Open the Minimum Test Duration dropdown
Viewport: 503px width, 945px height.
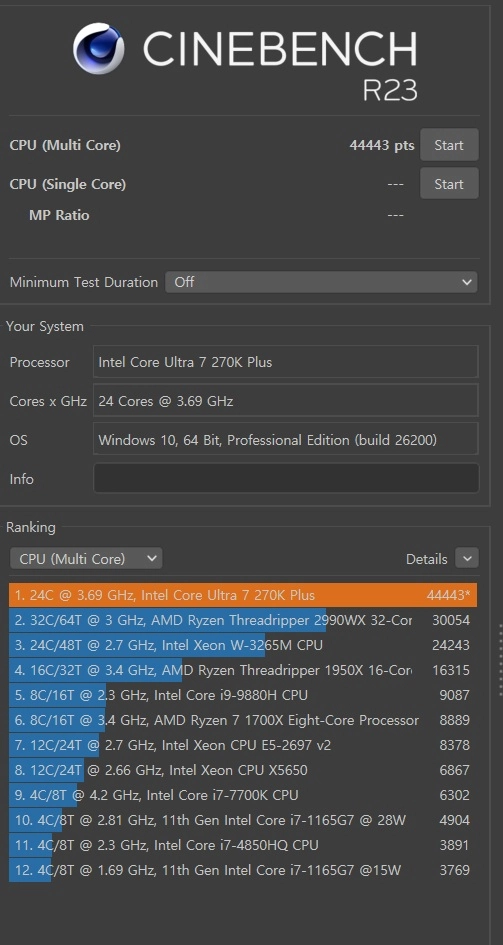coord(321,282)
